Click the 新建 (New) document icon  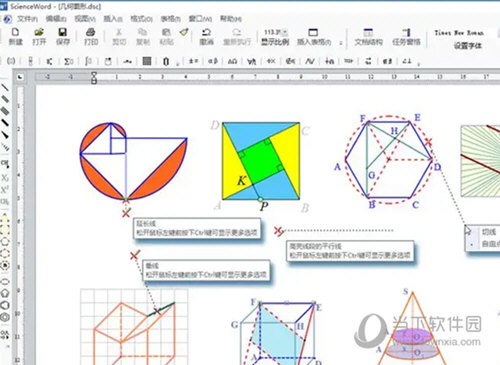pyautogui.click(x=15, y=33)
